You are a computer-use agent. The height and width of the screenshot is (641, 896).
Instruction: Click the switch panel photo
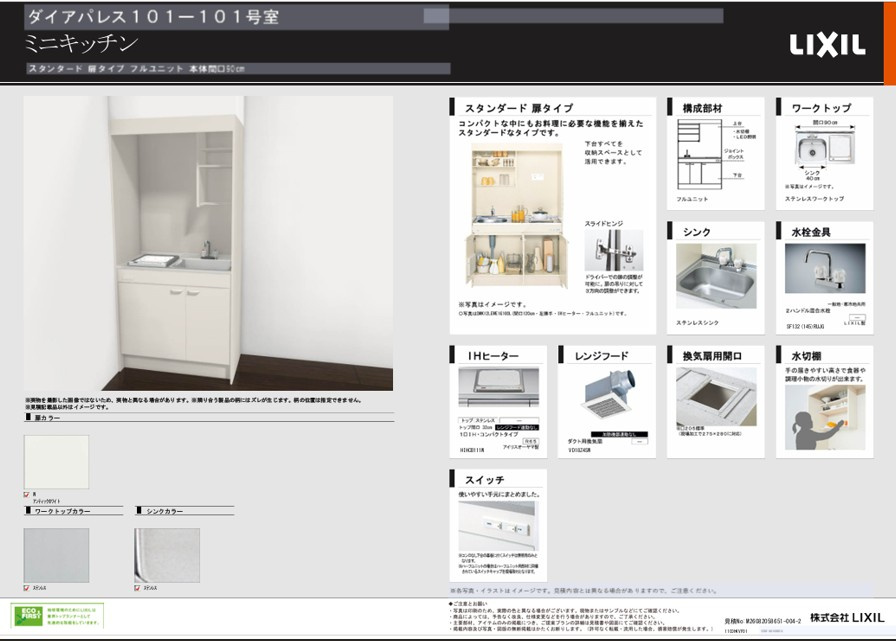pos(498,526)
